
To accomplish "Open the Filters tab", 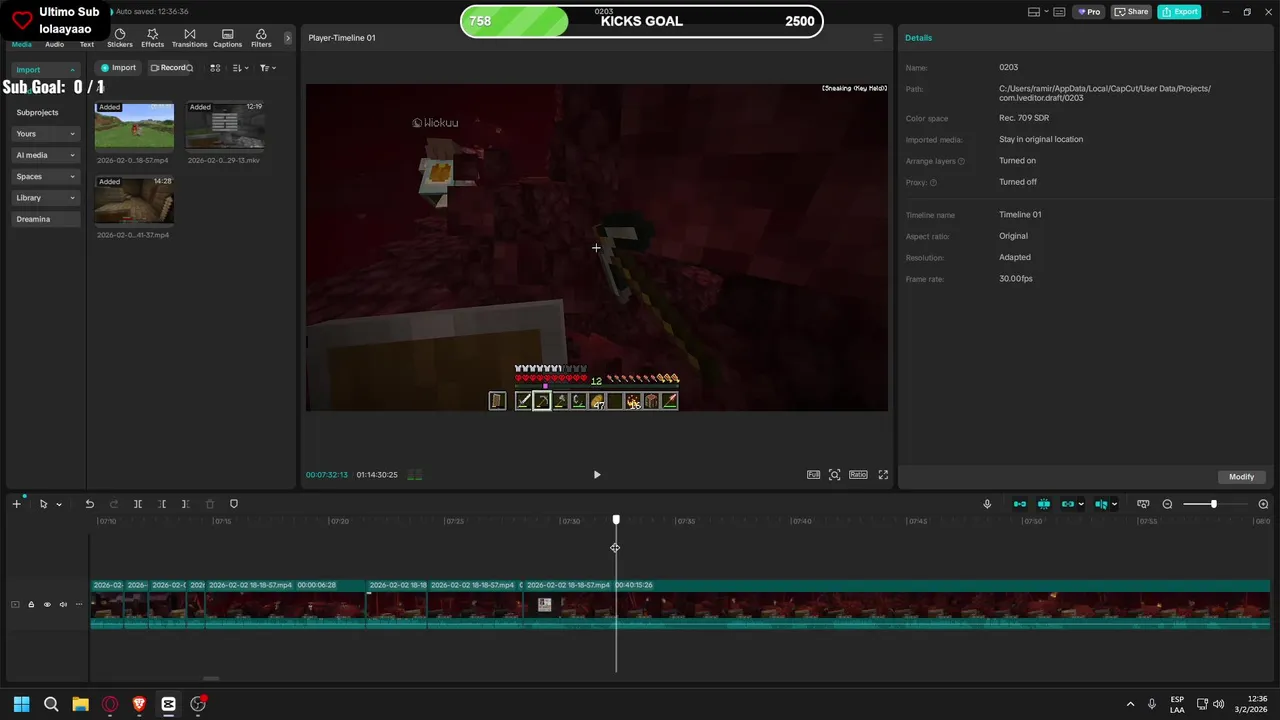I will point(261,38).
